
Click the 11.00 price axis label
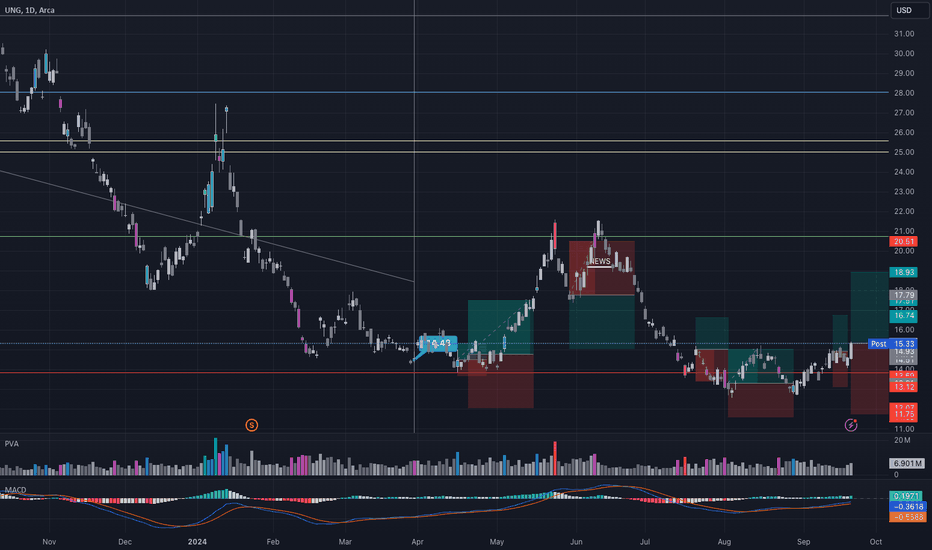click(x=904, y=429)
